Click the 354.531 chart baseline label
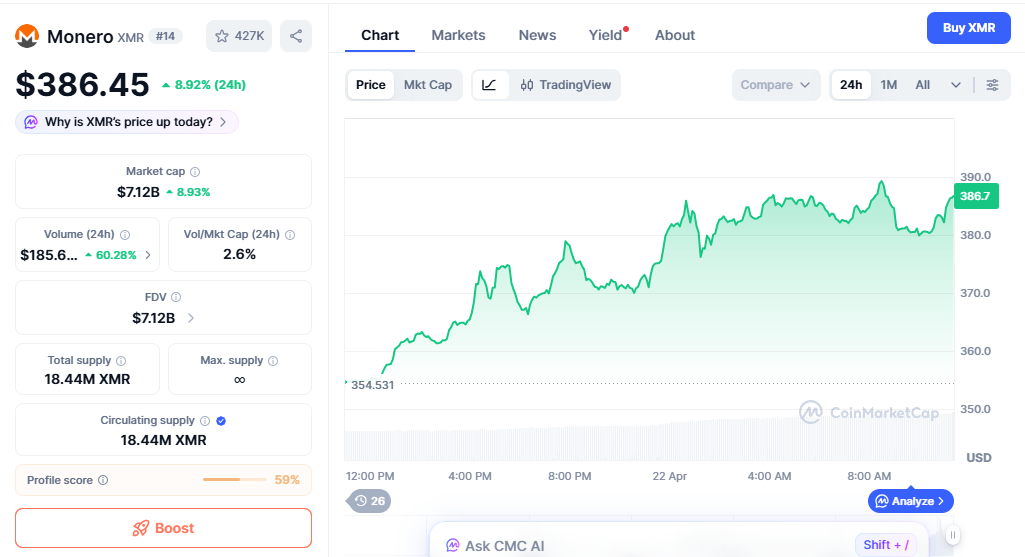1025x557 pixels. tap(373, 385)
